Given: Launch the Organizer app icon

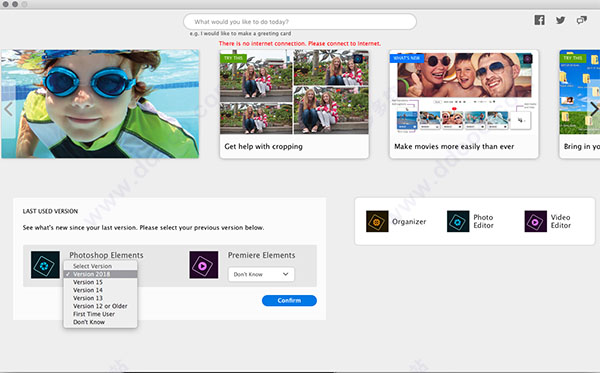Looking at the screenshot, I should [377, 221].
